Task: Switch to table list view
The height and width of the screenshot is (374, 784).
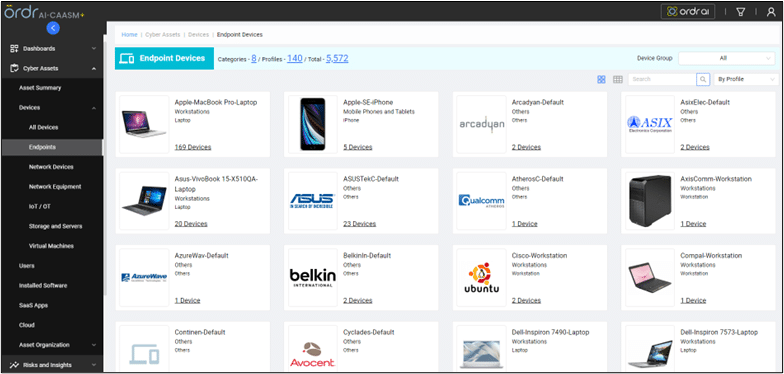Action: coord(618,79)
